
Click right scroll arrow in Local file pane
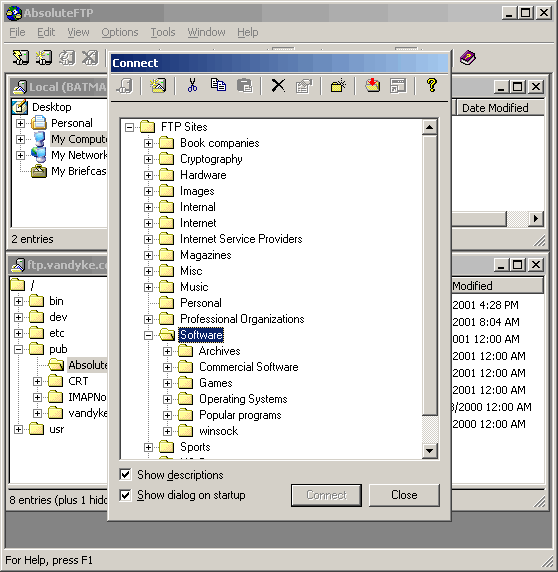tap(536, 219)
